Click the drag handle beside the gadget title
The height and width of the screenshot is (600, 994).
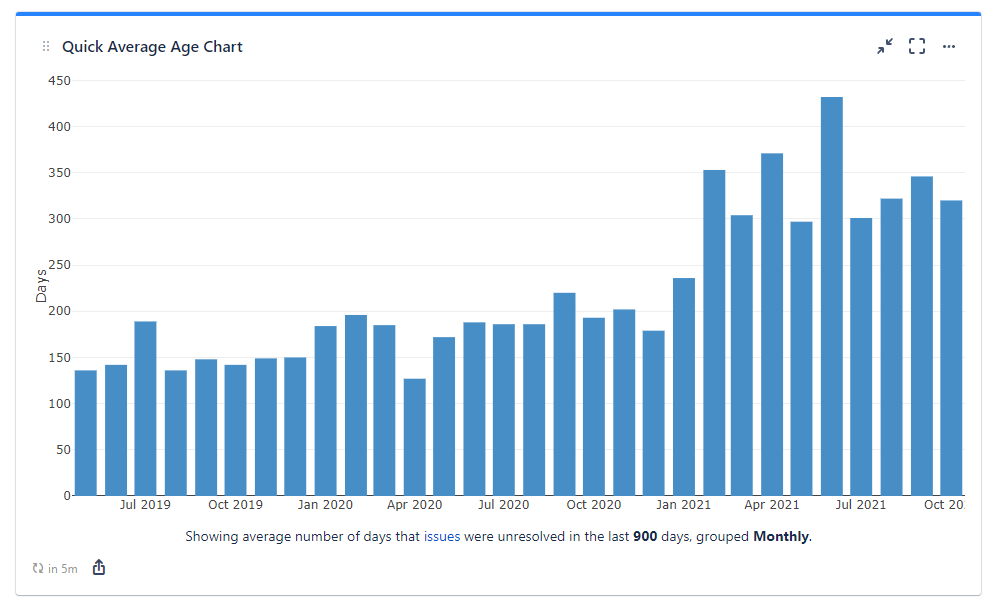44,46
